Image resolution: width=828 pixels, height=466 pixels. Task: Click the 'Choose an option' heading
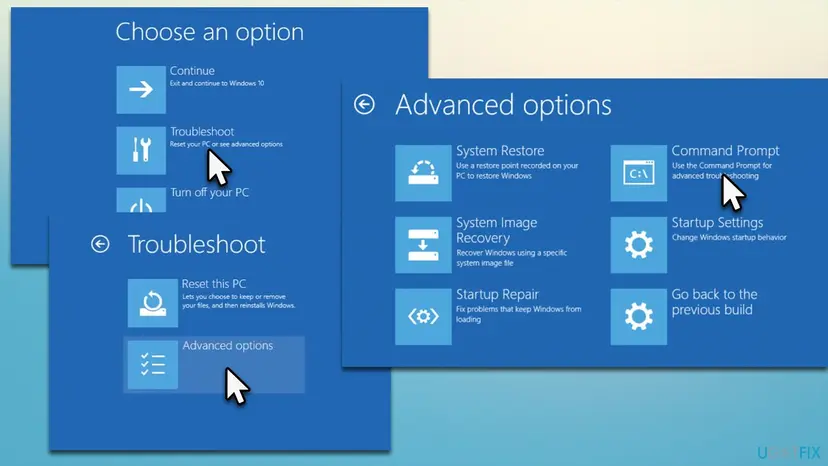pyautogui.click(x=210, y=32)
